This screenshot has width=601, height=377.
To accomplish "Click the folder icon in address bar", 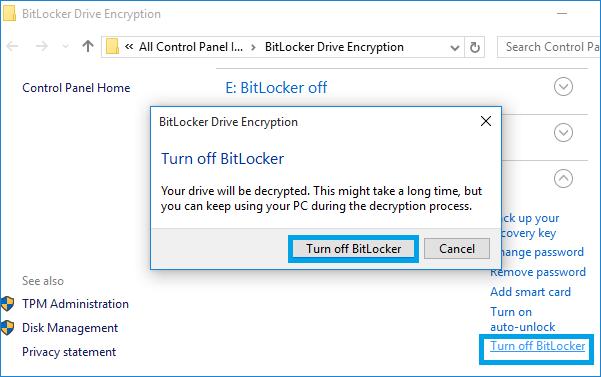I will tap(112, 47).
